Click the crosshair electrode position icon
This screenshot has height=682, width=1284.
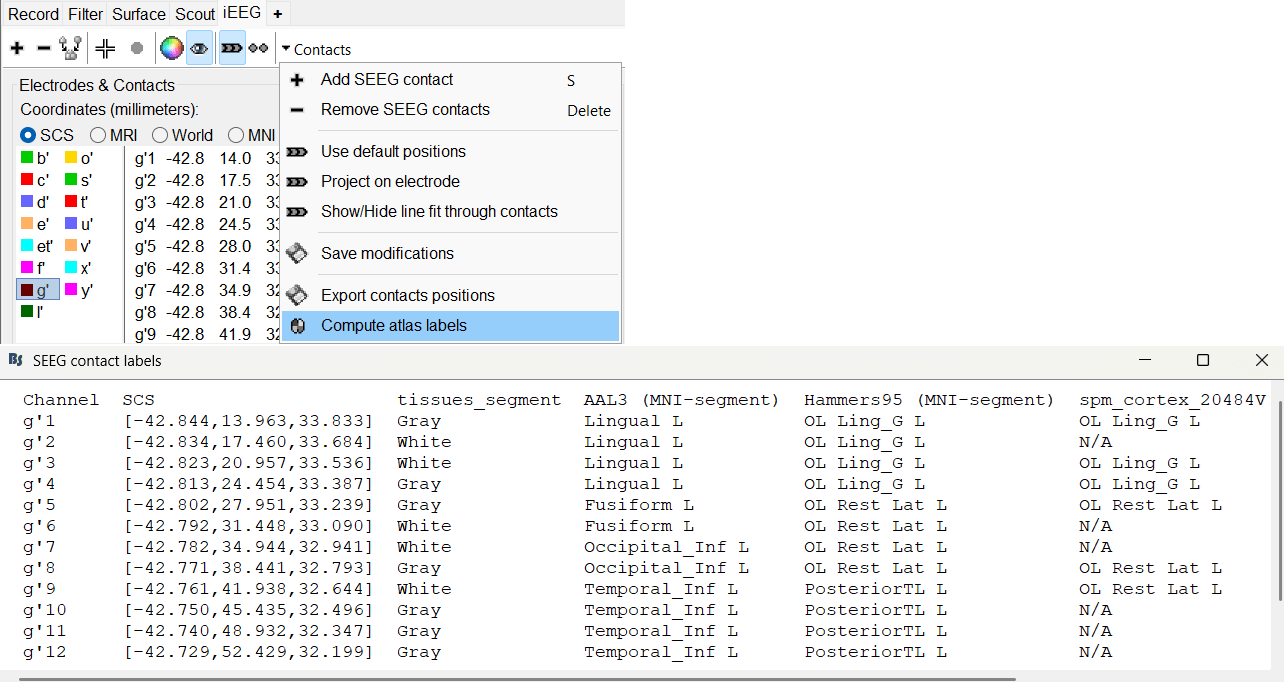[105, 48]
